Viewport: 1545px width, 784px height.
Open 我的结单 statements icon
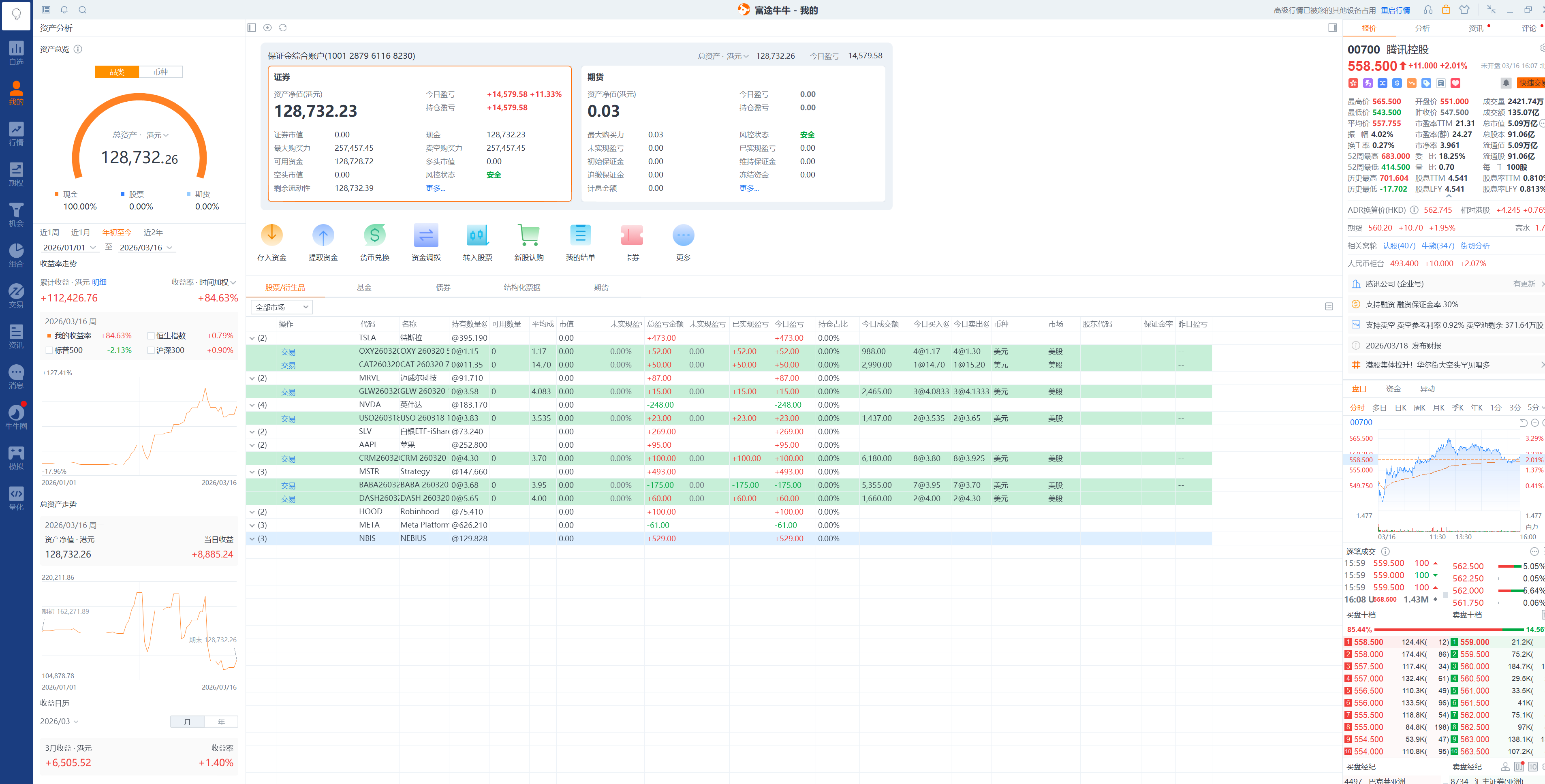pyautogui.click(x=580, y=235)
